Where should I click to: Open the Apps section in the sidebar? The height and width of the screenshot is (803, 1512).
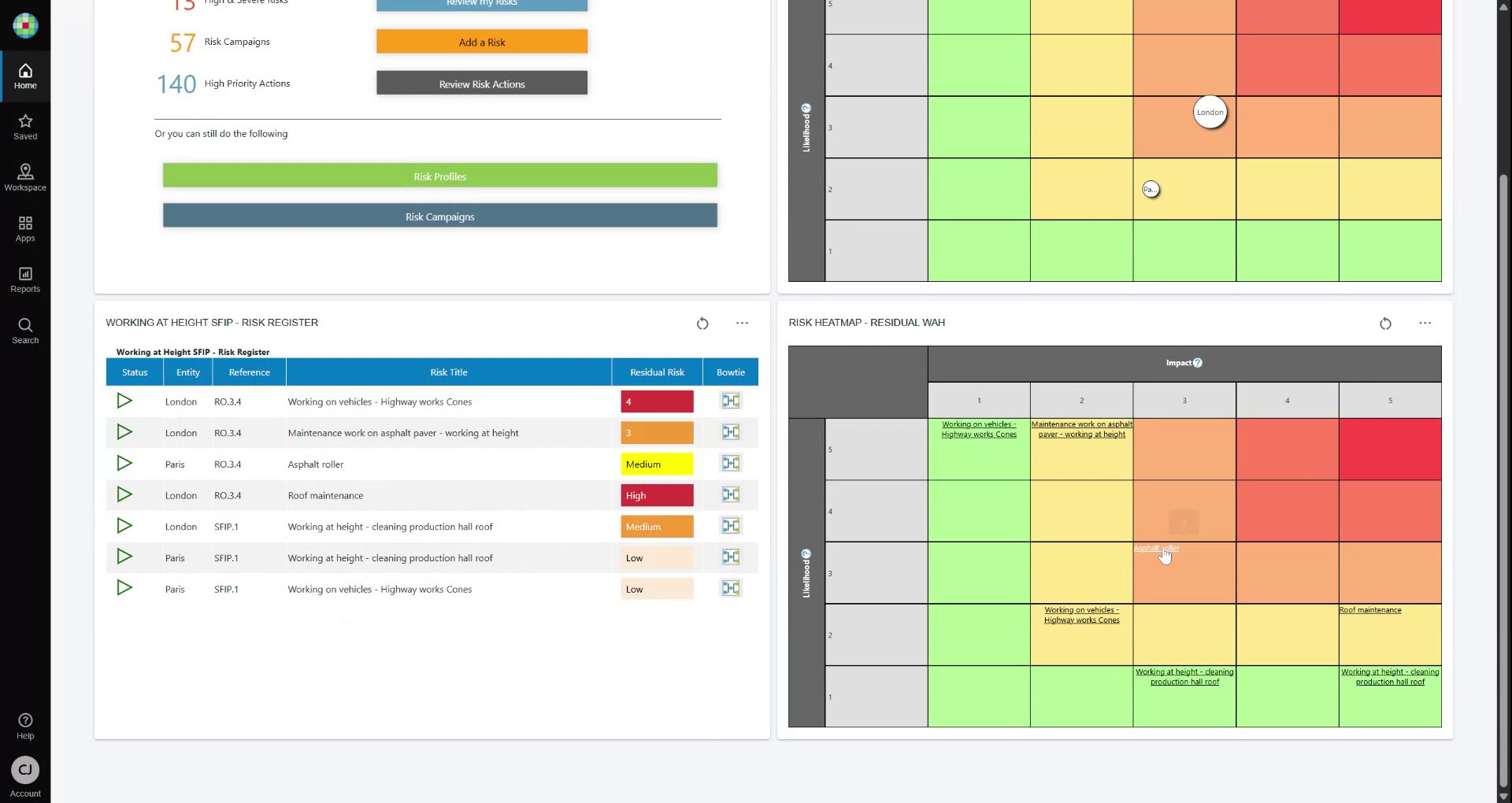(x=25, y=228)
